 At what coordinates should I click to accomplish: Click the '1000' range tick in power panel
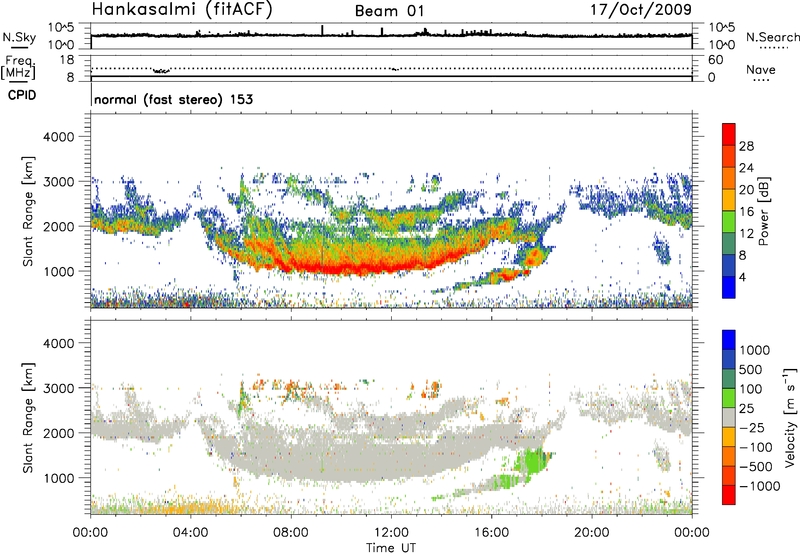point(58,271)
